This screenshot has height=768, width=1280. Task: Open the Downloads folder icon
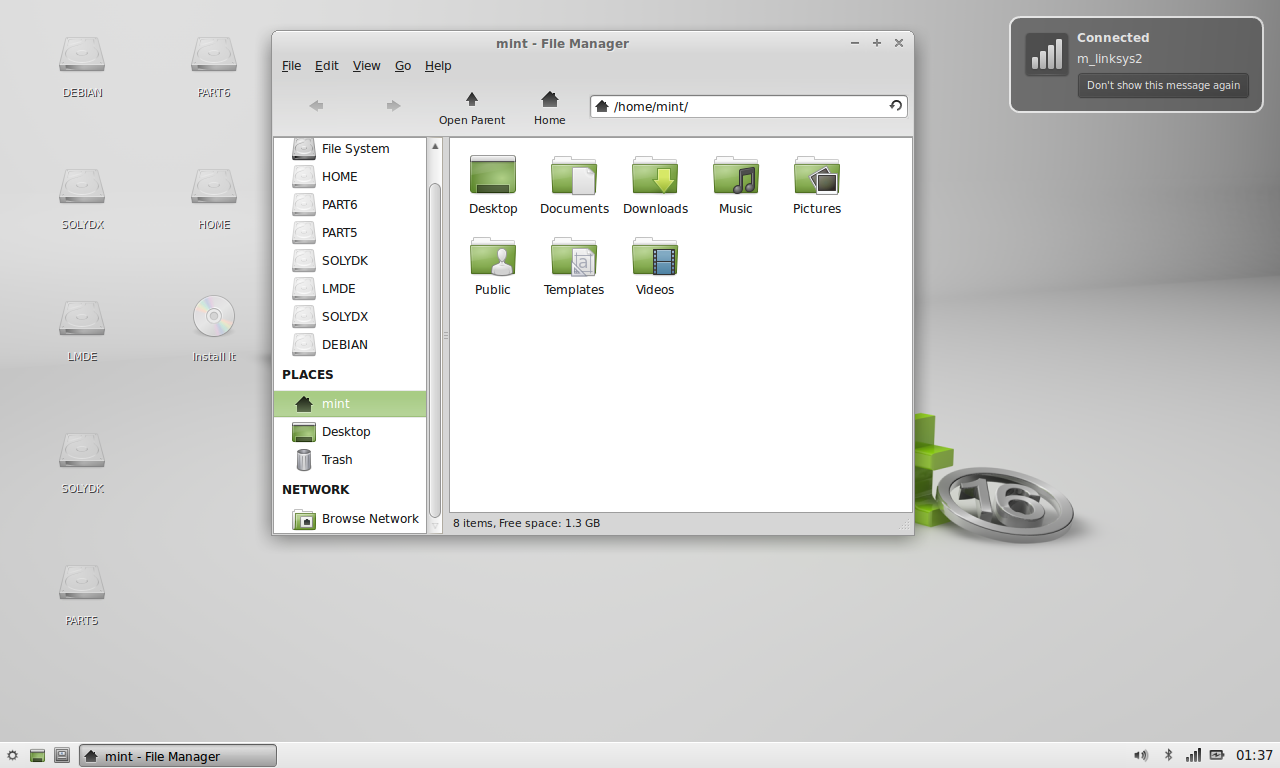point(655,177)
